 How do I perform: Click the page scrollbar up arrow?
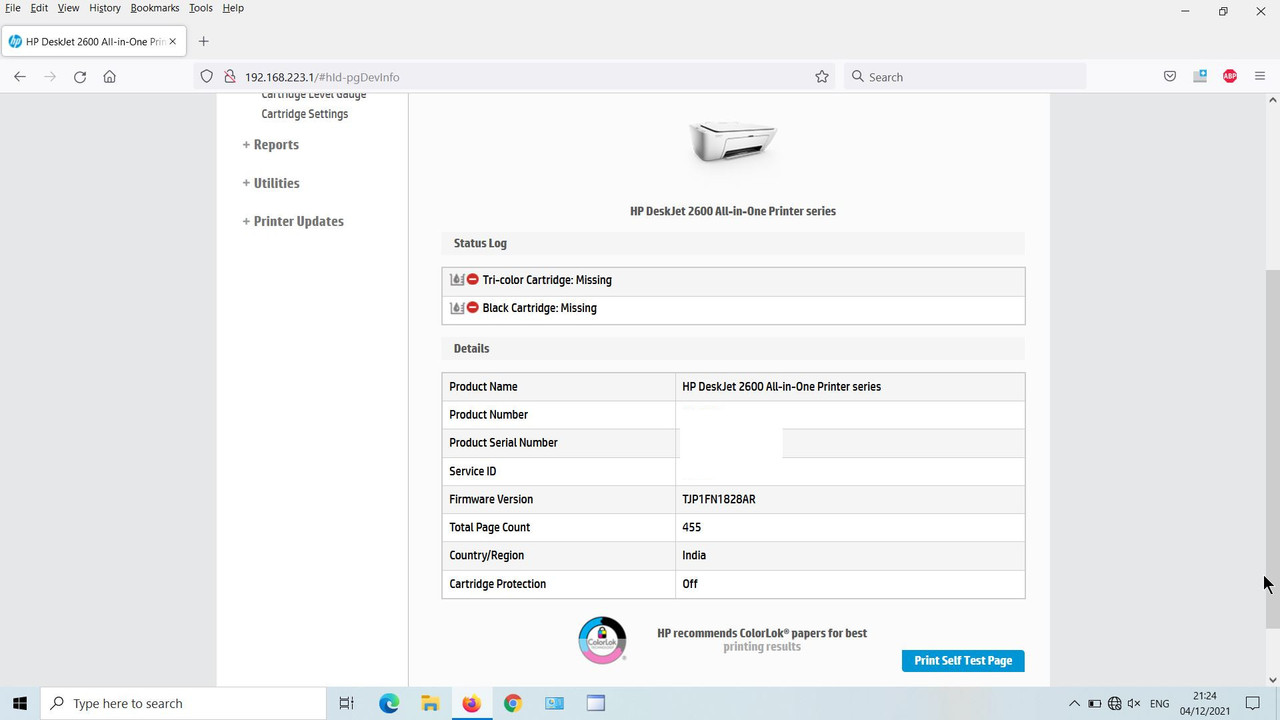1272,100
